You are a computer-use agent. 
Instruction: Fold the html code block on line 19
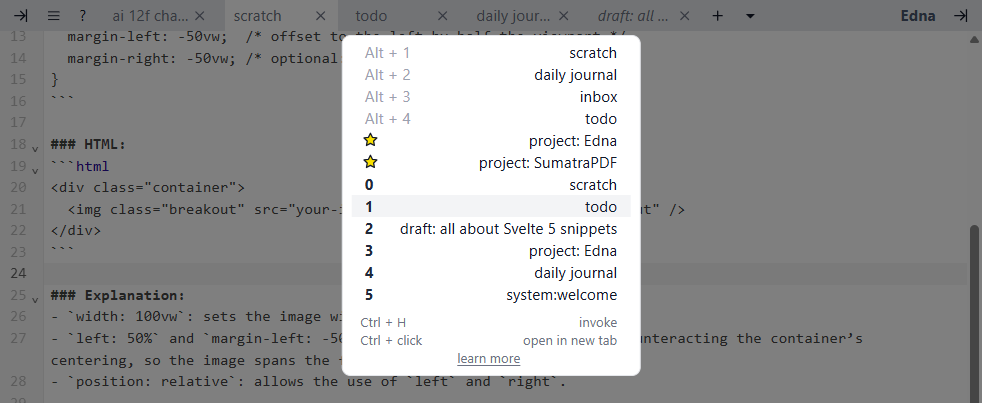click(x=35, y=169)
